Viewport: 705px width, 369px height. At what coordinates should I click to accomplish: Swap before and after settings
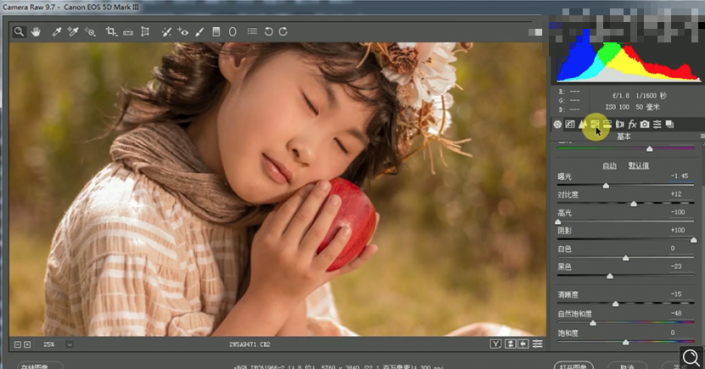pos(510,344)
